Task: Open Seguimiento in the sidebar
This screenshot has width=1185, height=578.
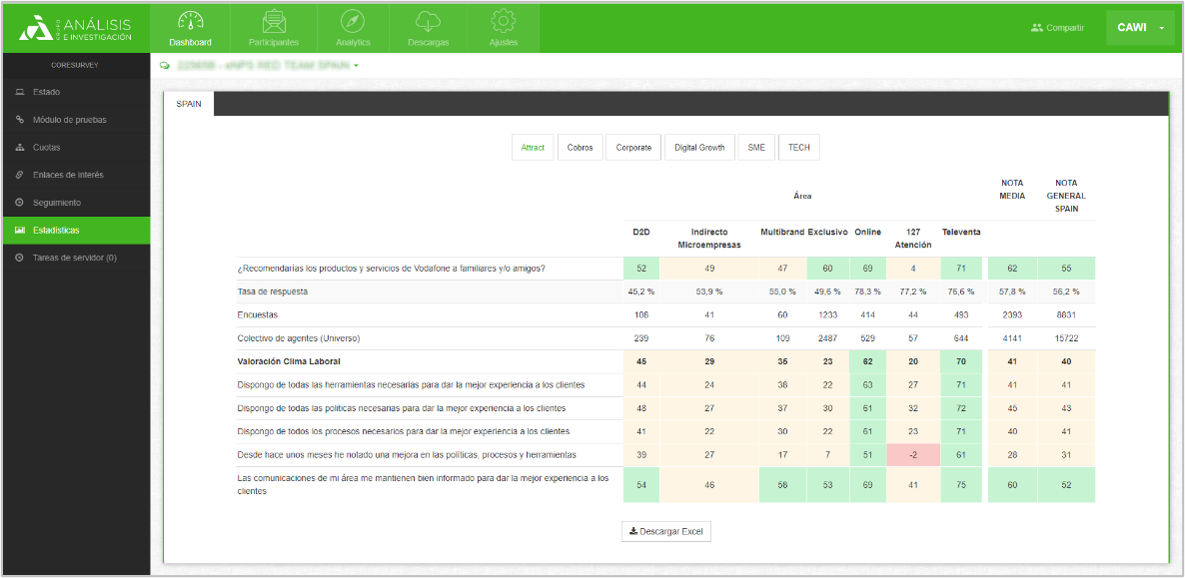Action: pyautogui.click(x=57, y=203)
